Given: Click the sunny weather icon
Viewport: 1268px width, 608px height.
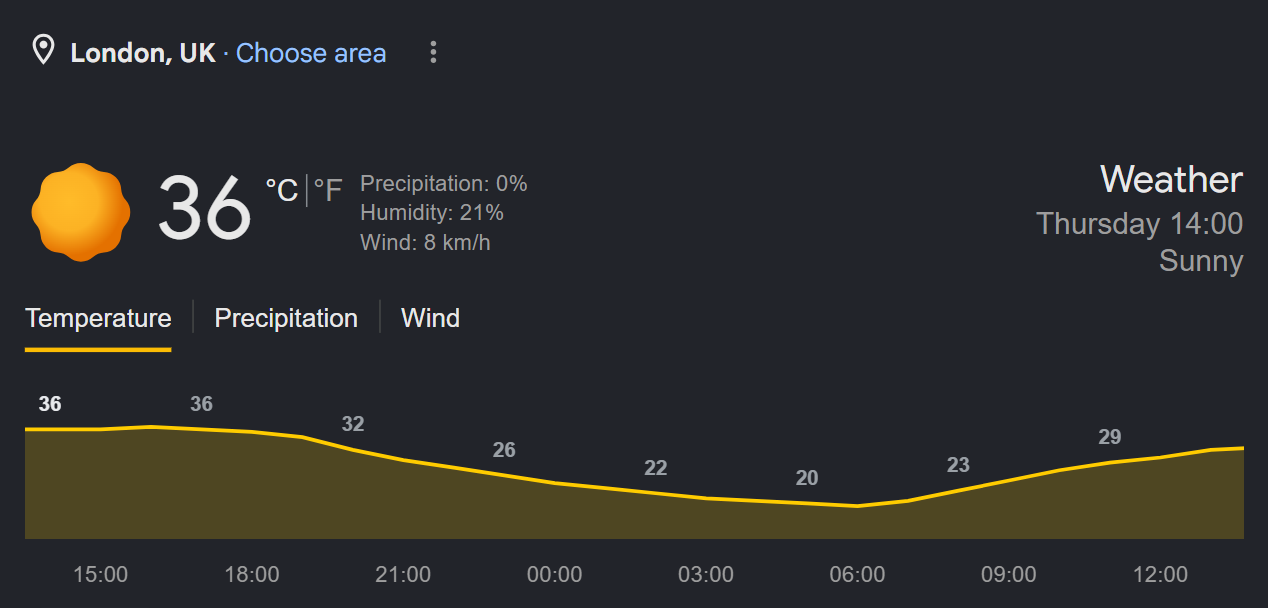Looking at the screenshot, I should (x=80, y=212).
